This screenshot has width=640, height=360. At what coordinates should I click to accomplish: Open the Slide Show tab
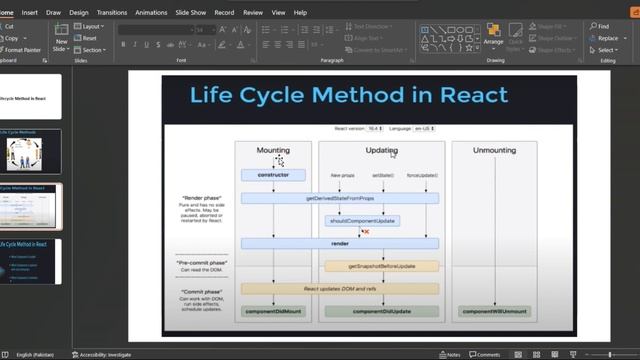pos(191,13)
